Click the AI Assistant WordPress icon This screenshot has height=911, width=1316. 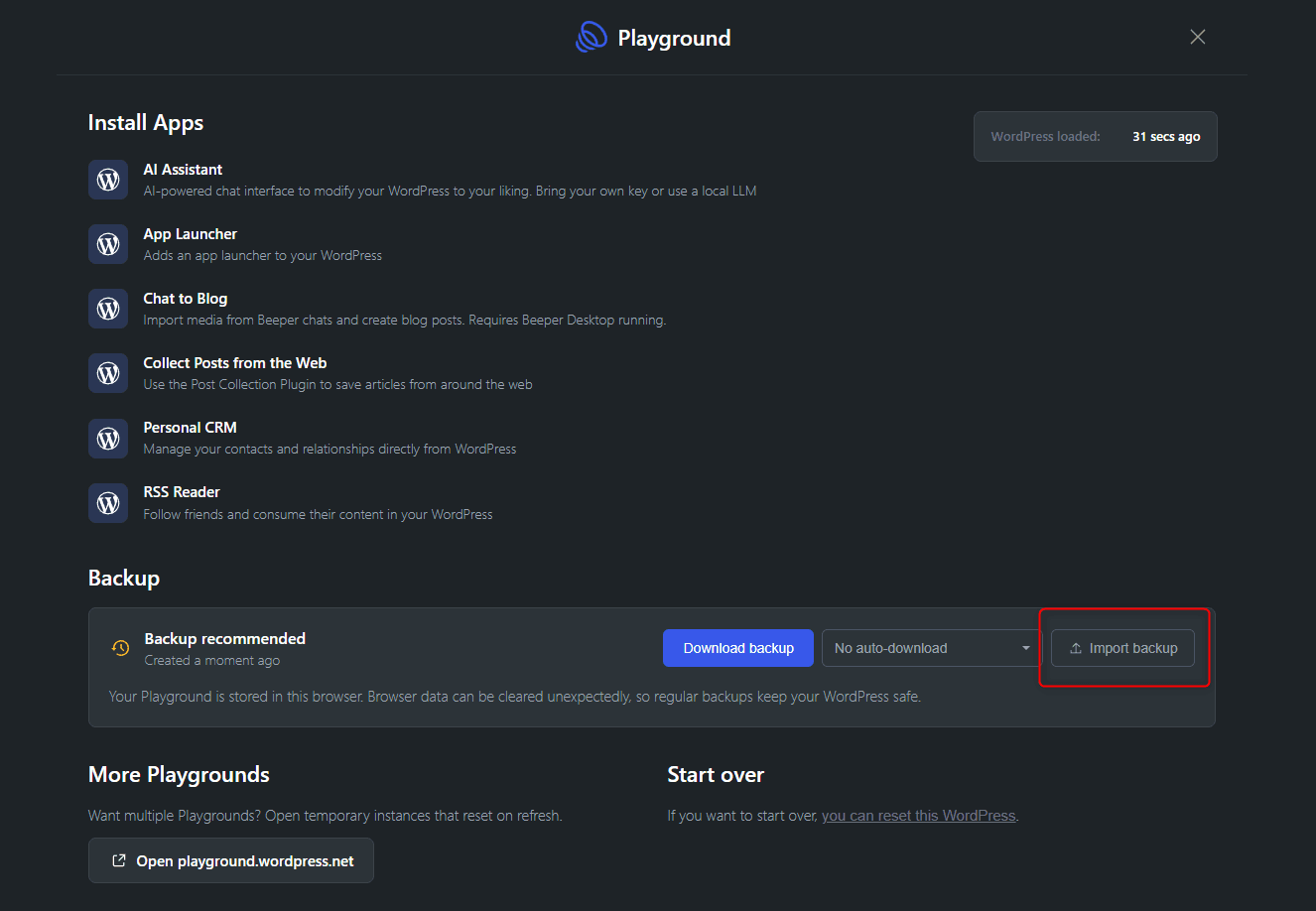point(108,180)
